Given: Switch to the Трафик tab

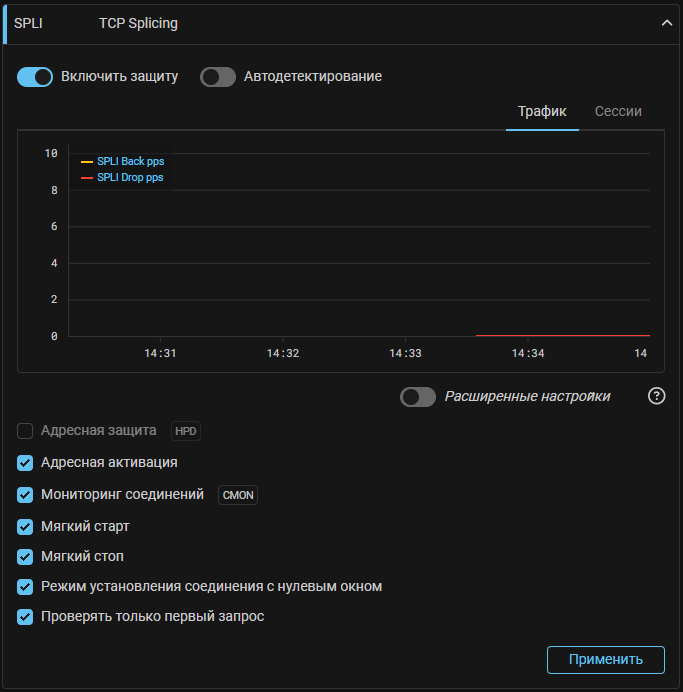Looking at the screenshot, I should 542,112.
